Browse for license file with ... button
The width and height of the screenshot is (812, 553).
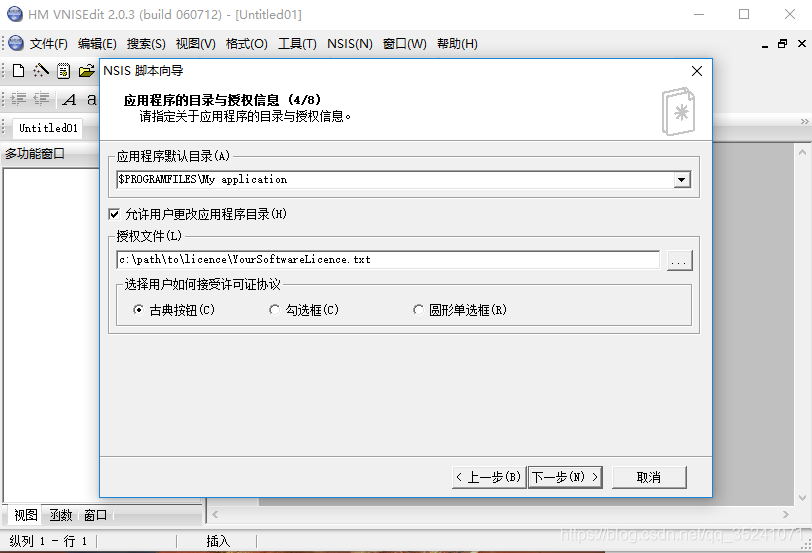pyautogui.click(x=679, y=260)
